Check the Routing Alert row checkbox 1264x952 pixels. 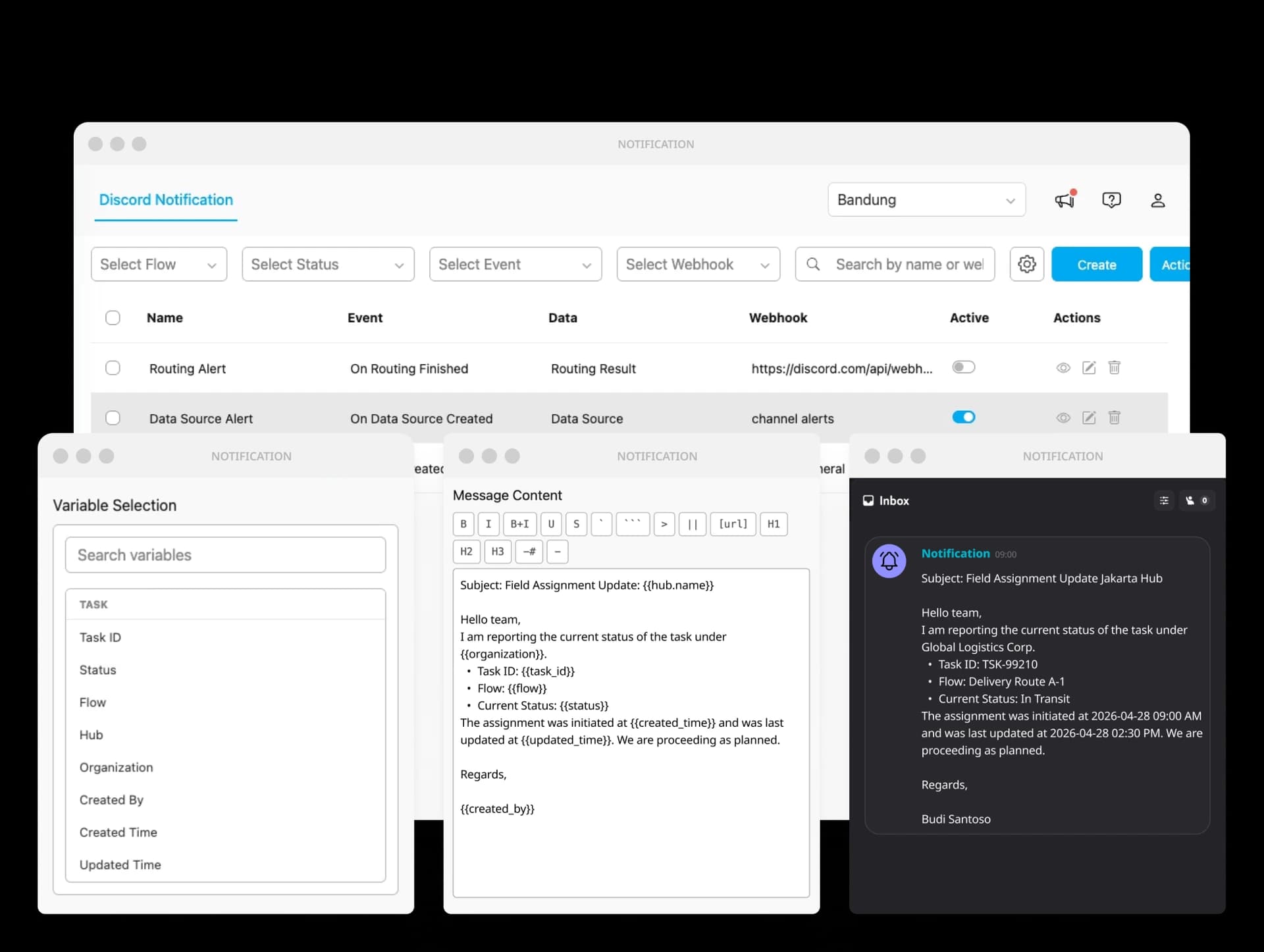click(x=113, y=367)
